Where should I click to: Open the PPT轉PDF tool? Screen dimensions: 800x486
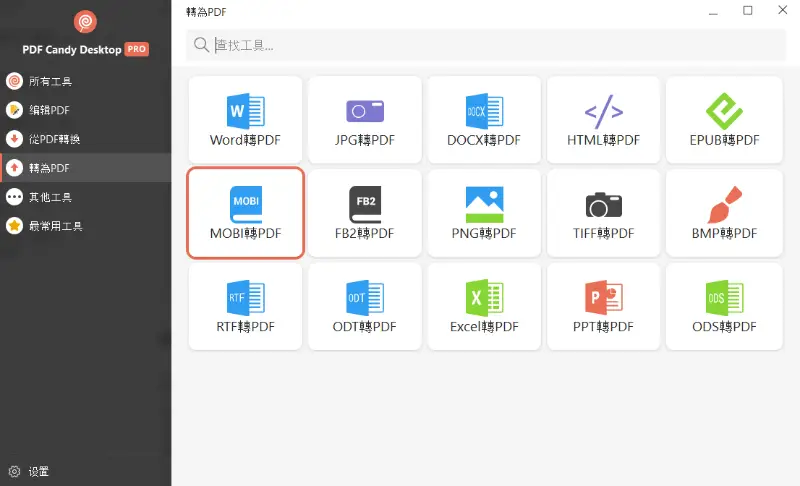click(604, 306)
